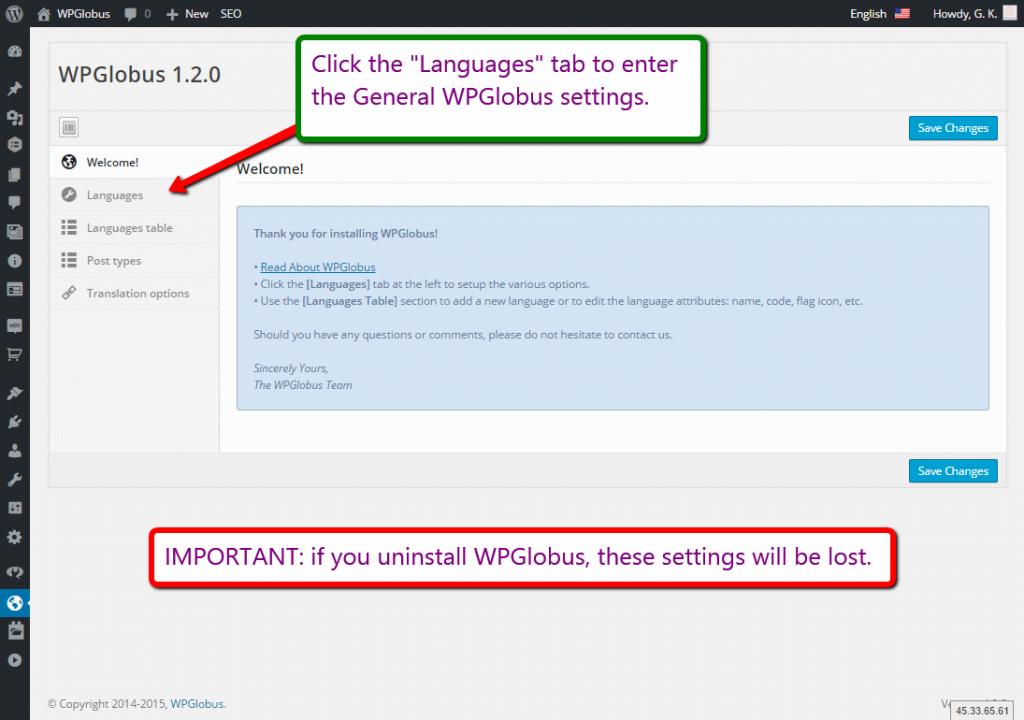Open the New content menu
The height and width of the screenshot is (720, 1024).
pos(187,14)
